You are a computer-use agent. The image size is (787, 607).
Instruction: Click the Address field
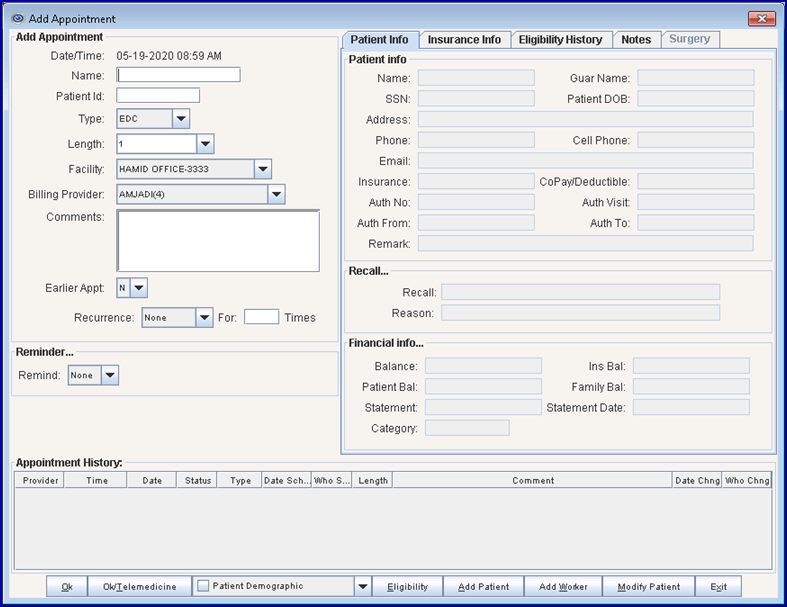(586, 119)
